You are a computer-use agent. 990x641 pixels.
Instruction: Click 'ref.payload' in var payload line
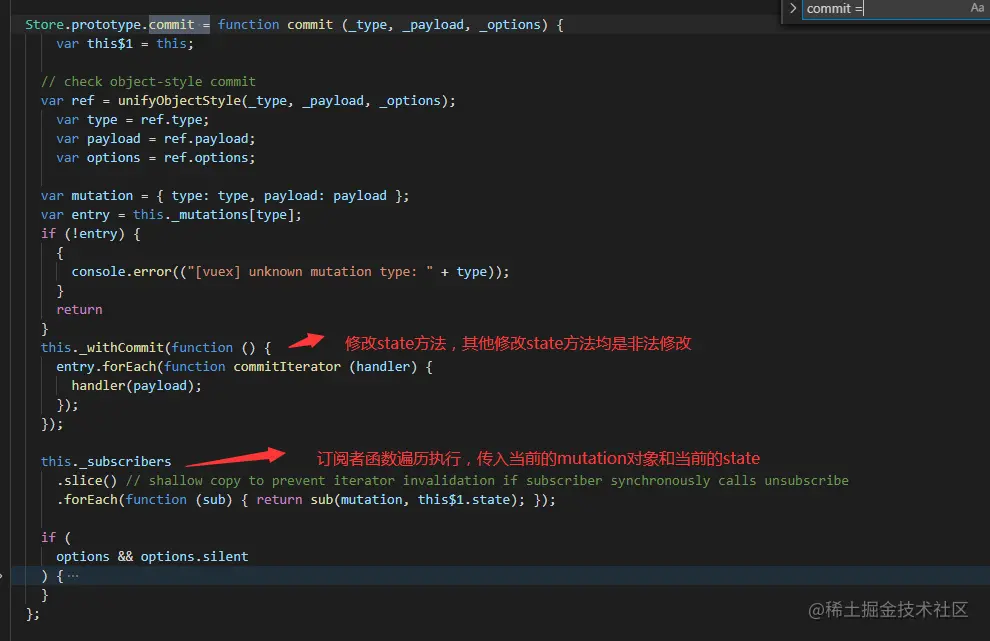coord(206,138)
